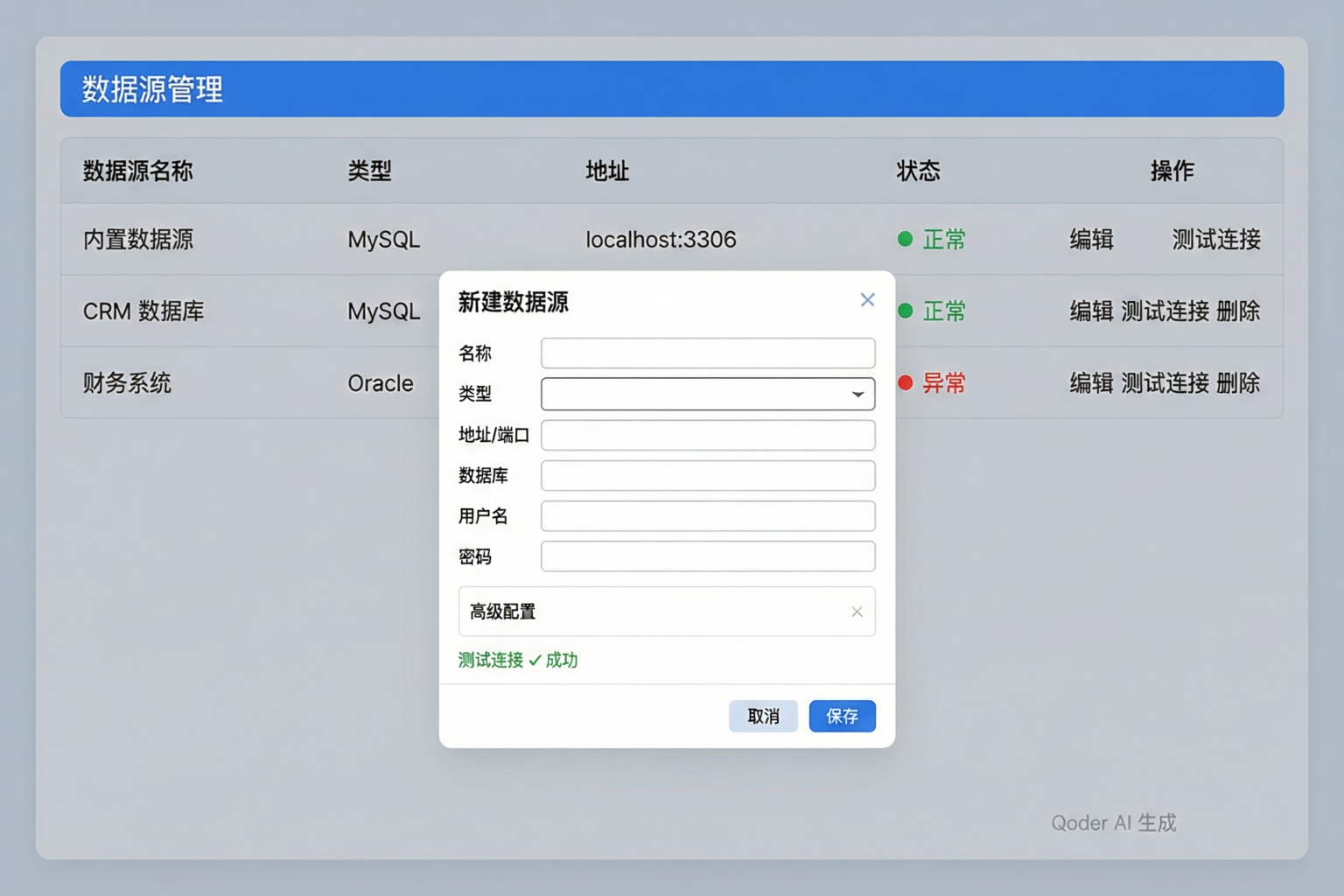Click the 数据源名称 column header
Viewport: 1344px width, 896px height.
(138, 171)
